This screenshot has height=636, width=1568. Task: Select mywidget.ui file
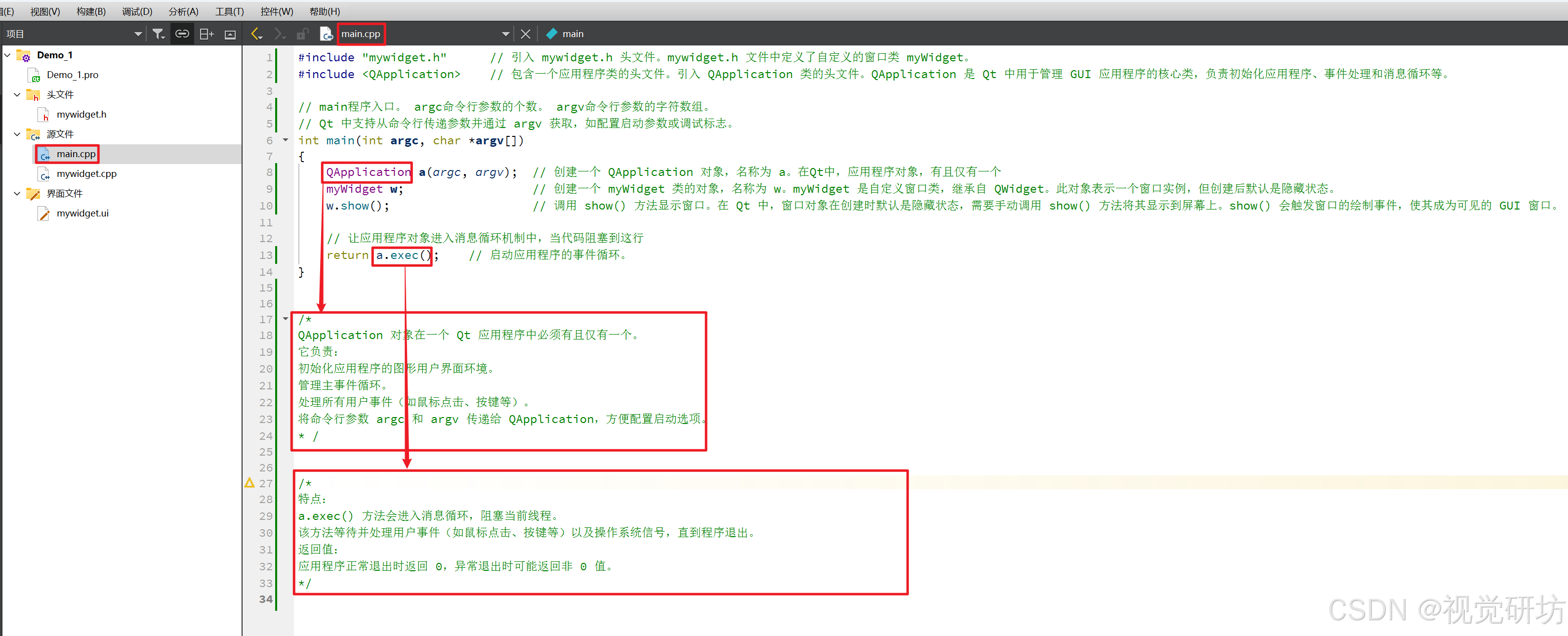click(82, 213)
